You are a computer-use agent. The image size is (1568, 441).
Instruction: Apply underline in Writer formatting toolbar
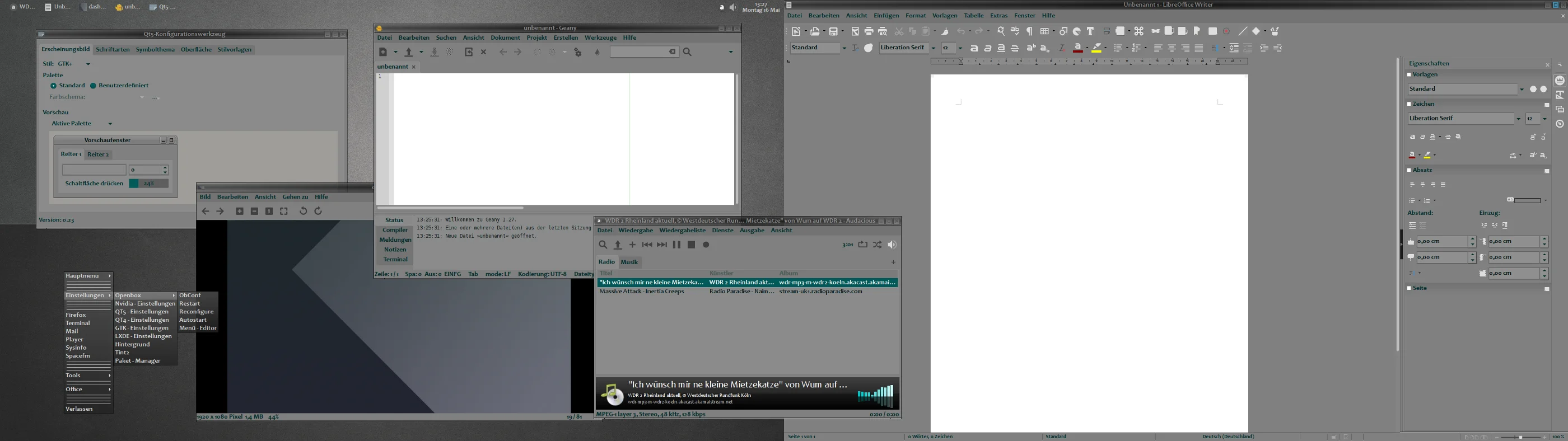point(1001,48)
